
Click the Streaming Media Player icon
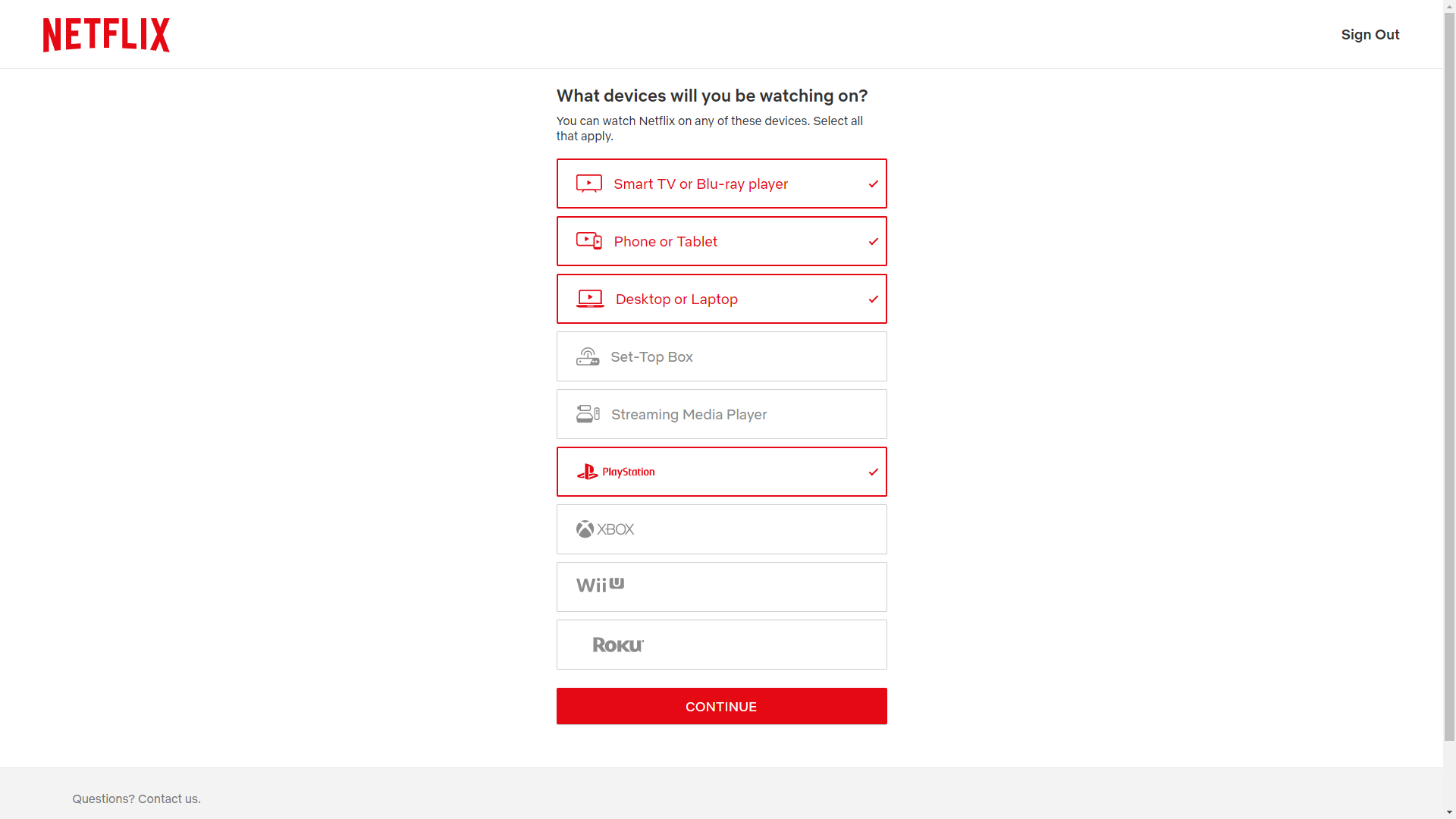point(588,414)
